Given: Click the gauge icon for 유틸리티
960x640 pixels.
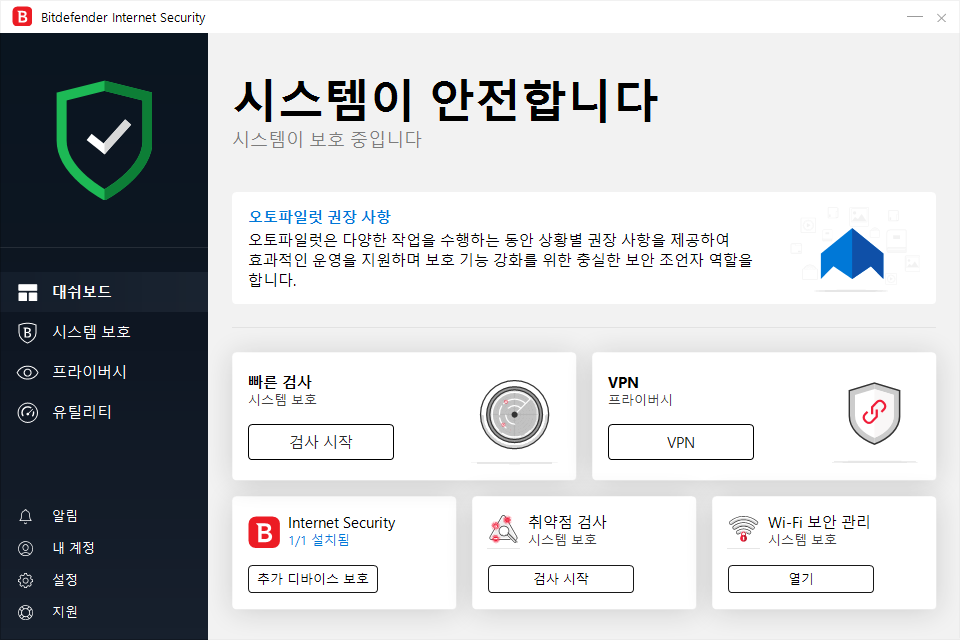Looking at the screenshot, I should point(28,413).
